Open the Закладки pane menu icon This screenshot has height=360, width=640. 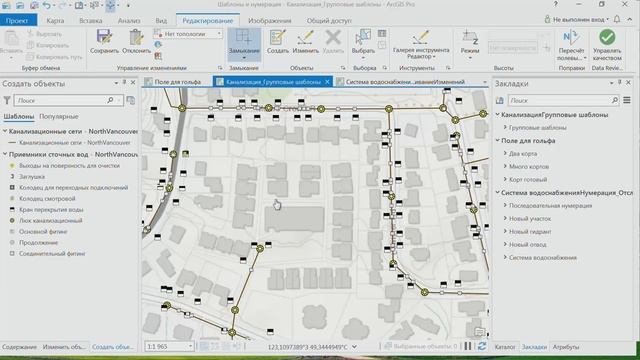pyautogui.click(x=627, y=100)
